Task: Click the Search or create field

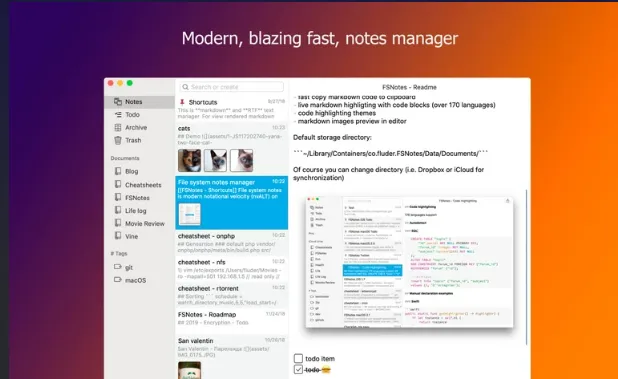Action: click(231, 87)
